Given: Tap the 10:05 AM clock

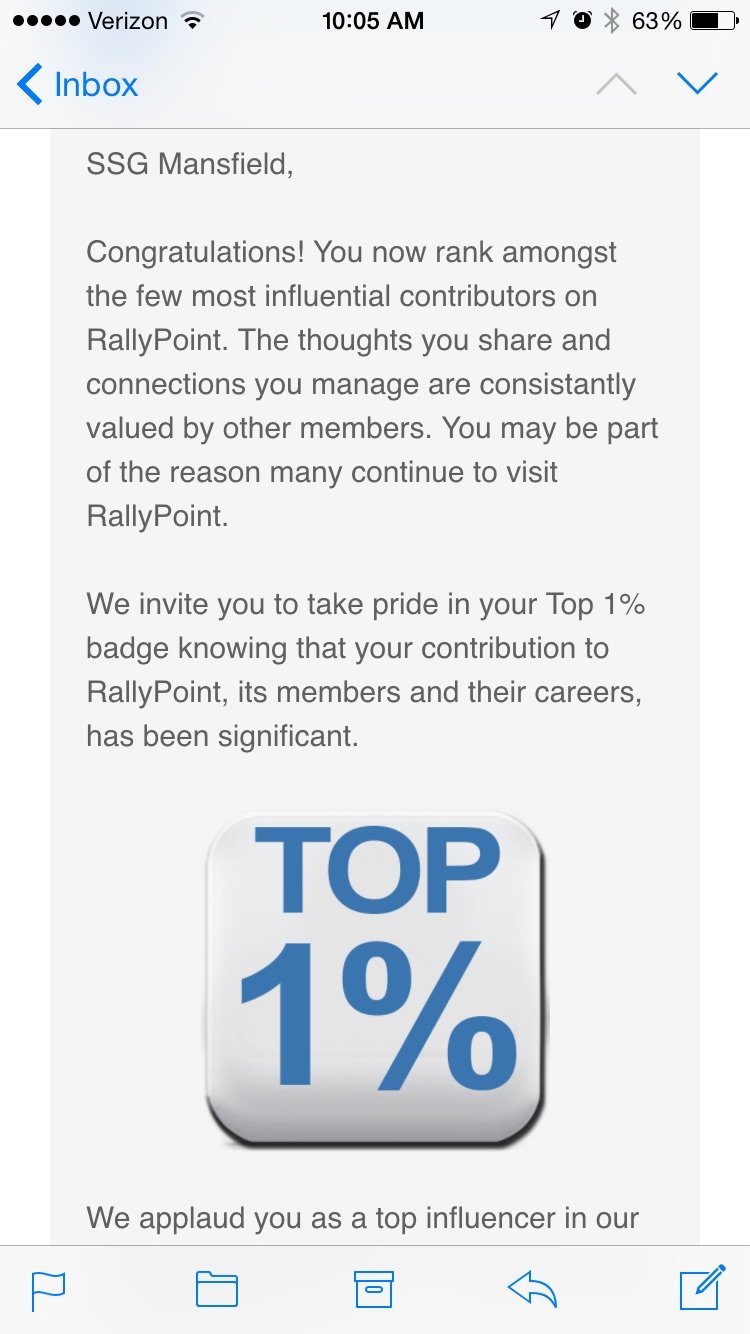Looking at the screenshot, I should click(375, 21).
